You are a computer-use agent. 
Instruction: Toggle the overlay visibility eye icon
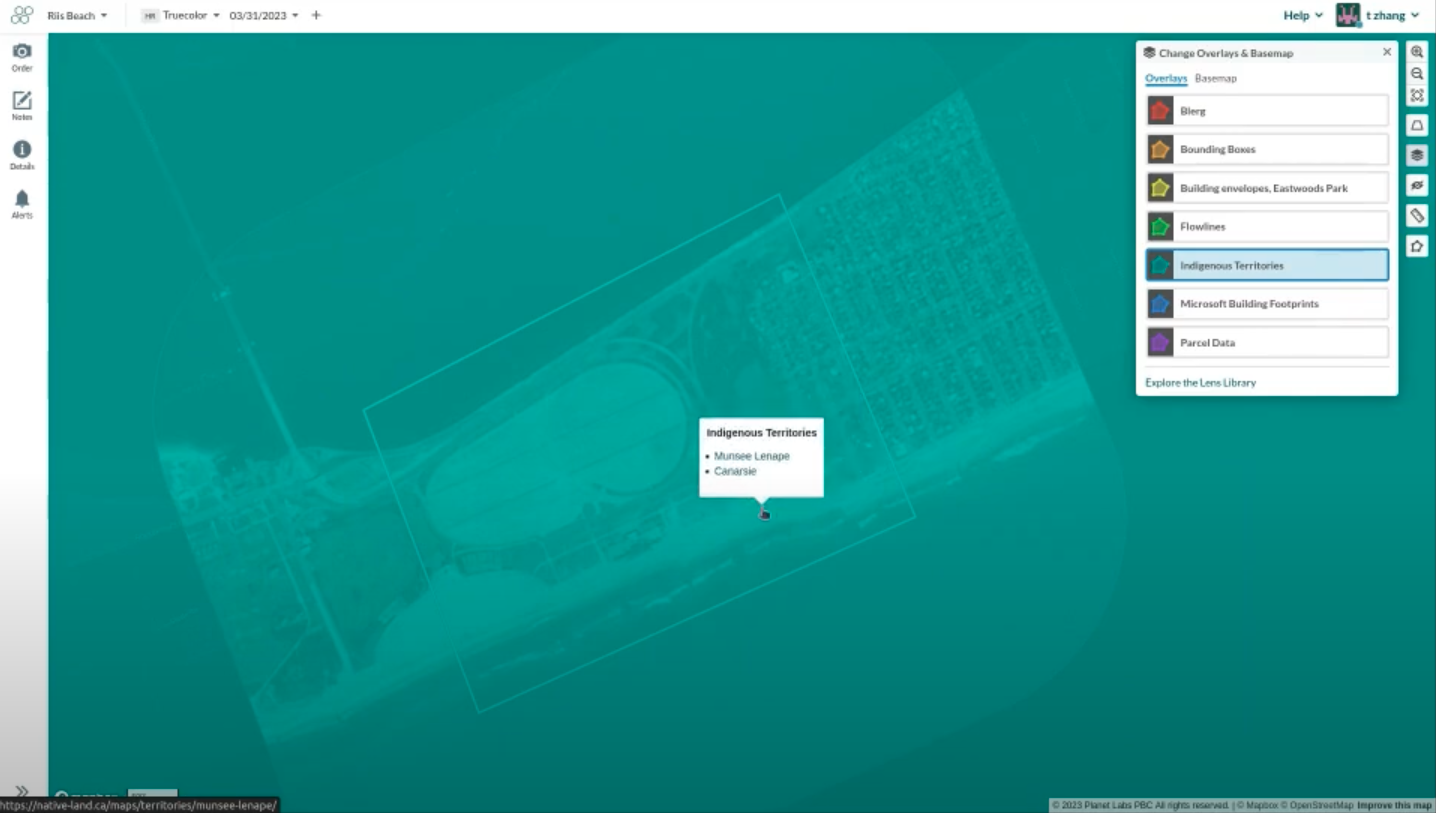point(1417,186)
